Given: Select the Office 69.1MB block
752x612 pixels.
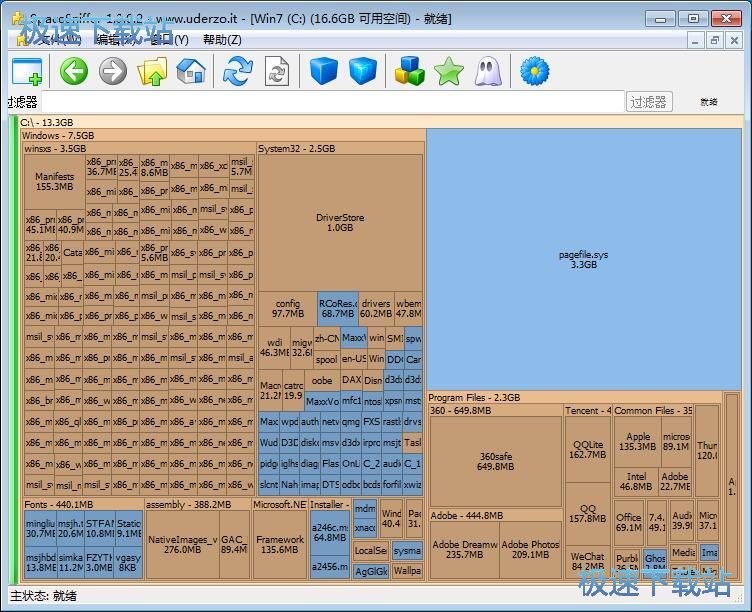Looking at the screenshot, I should click(629, 522).
